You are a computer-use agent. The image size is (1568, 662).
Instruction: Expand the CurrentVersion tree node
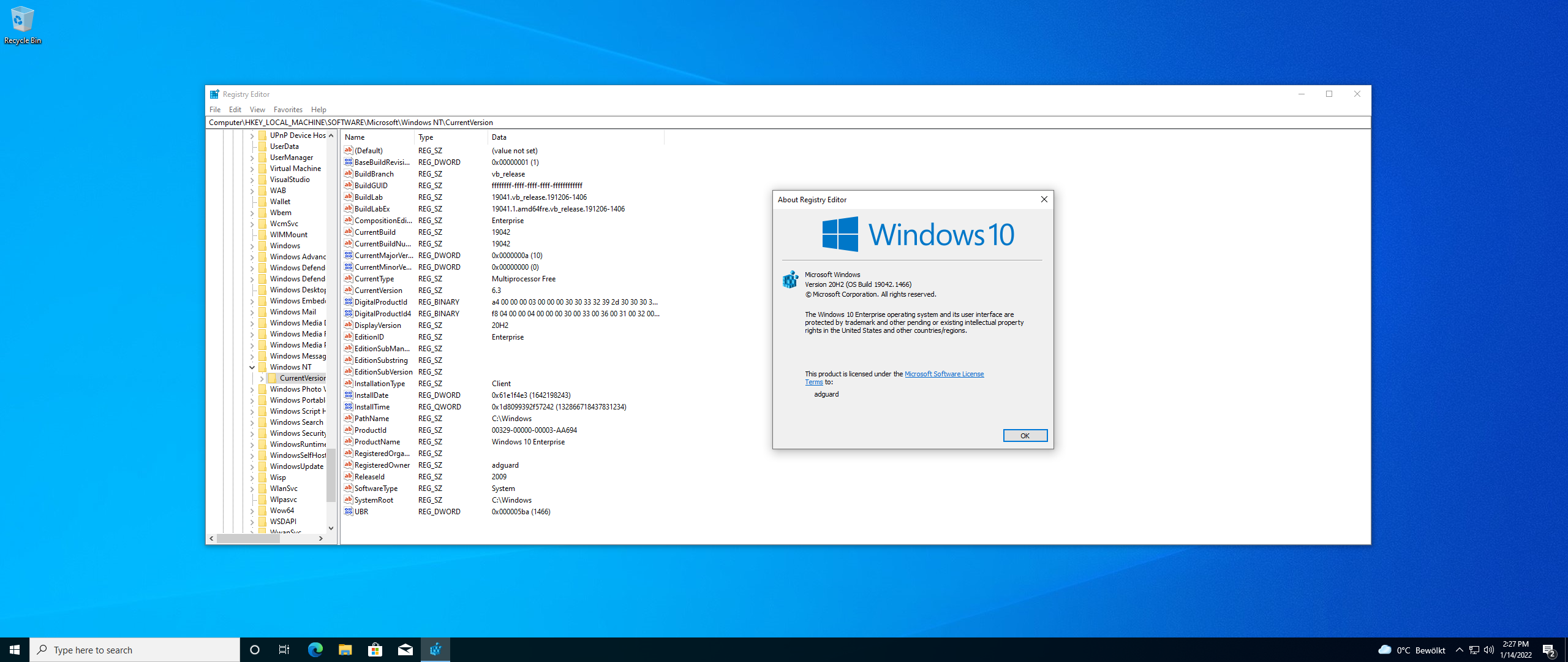click(262, 378)
